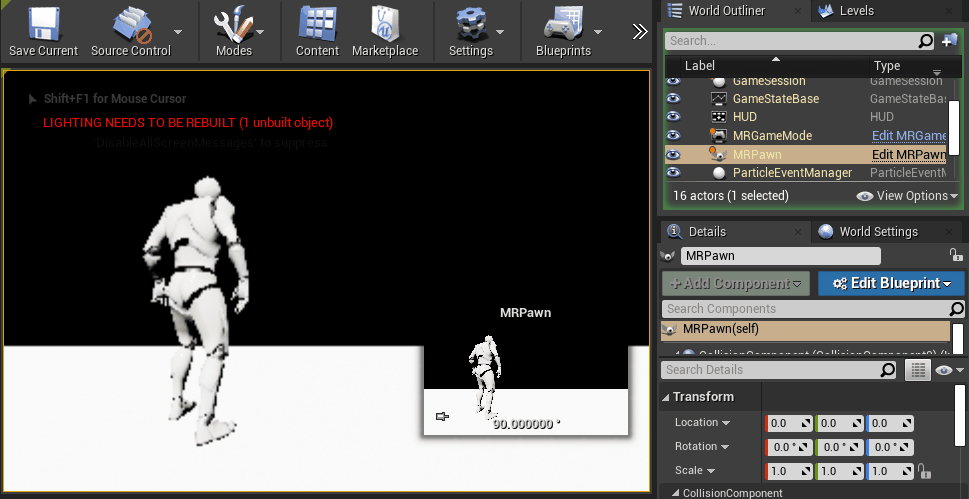Click the Levels tab icon
Screen dimensions: 969x499
click(x=825, y=11)
